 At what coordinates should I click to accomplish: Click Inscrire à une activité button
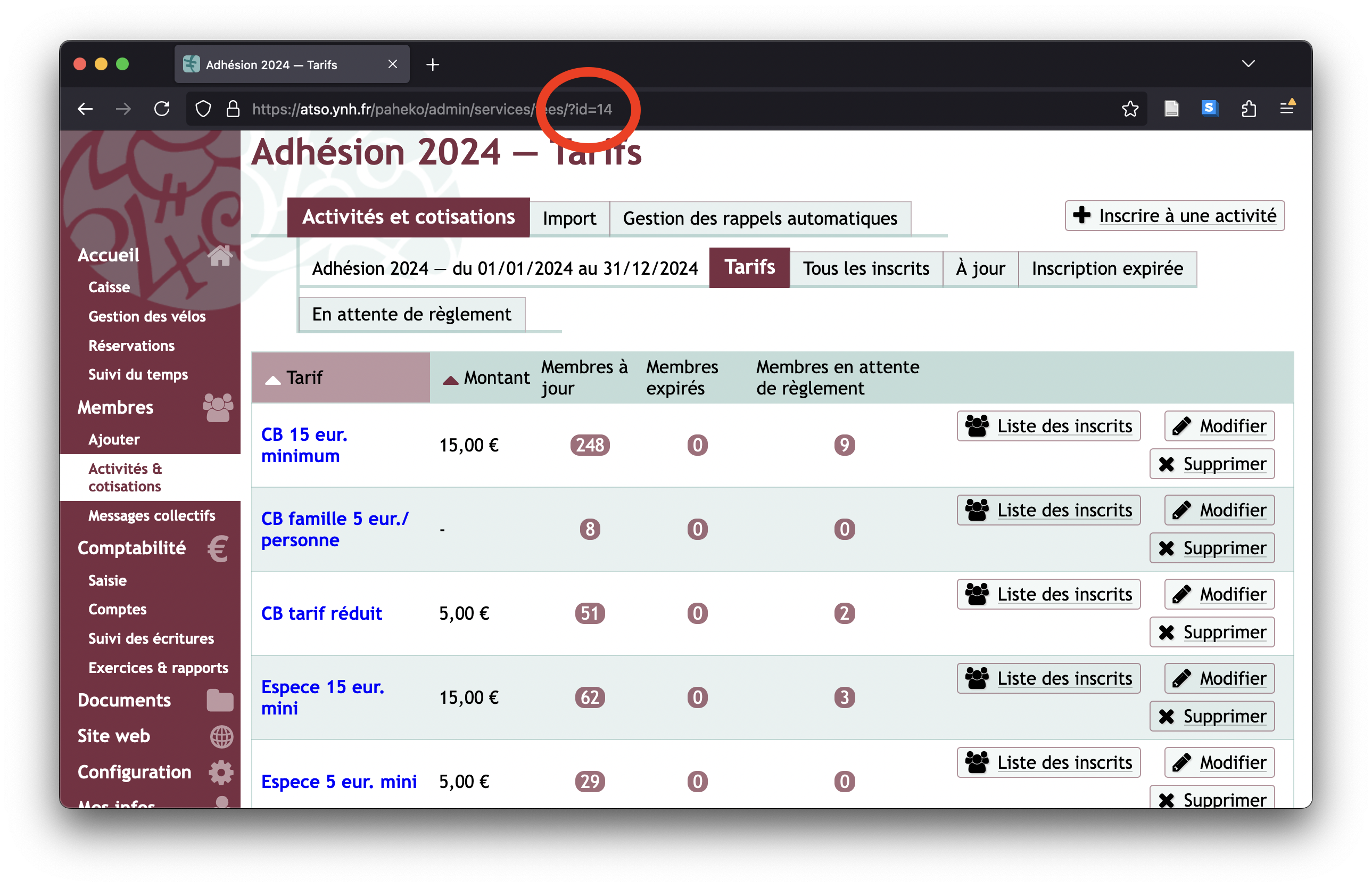coord(1174,216)
